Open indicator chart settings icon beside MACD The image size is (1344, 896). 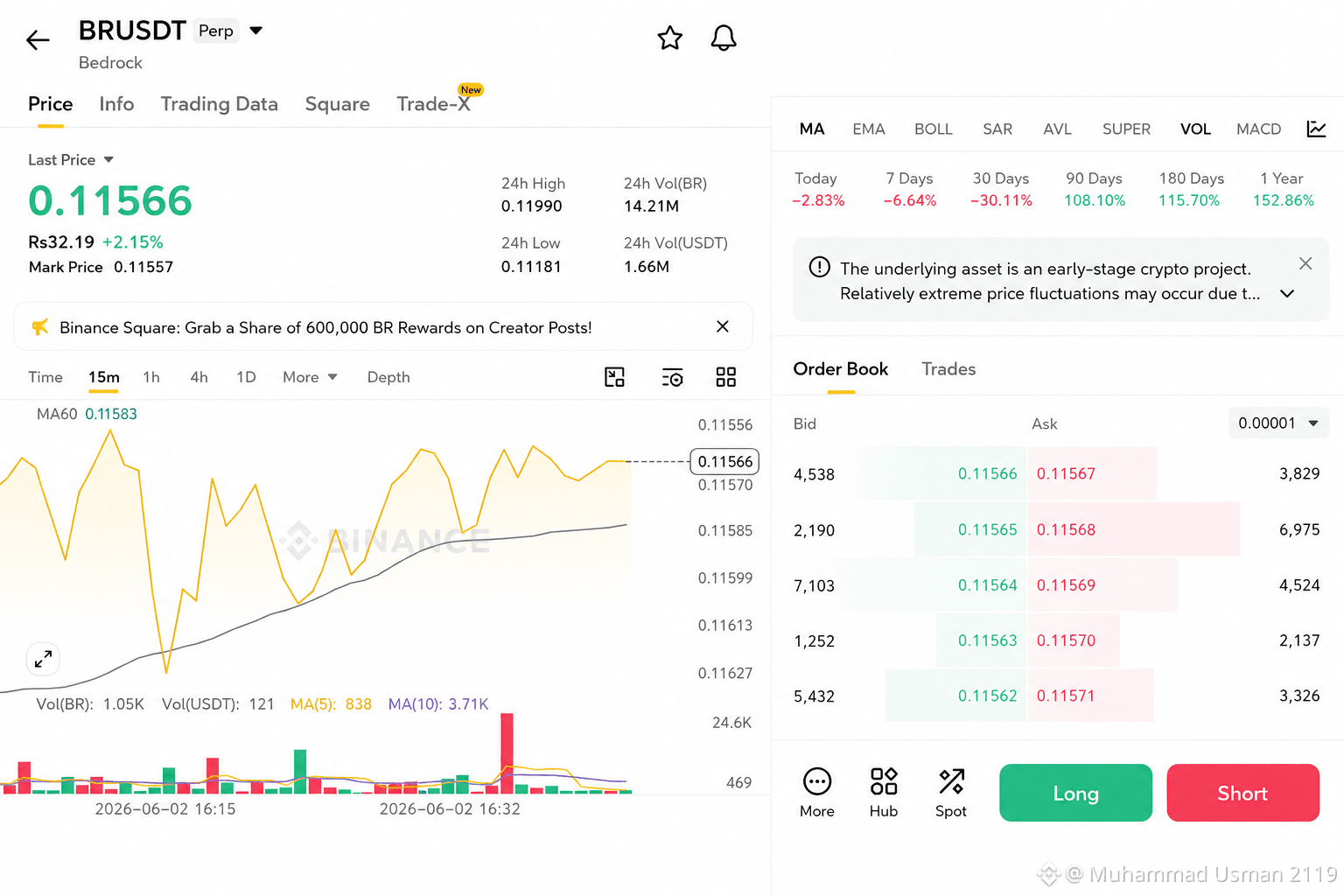pos(1317,129)
